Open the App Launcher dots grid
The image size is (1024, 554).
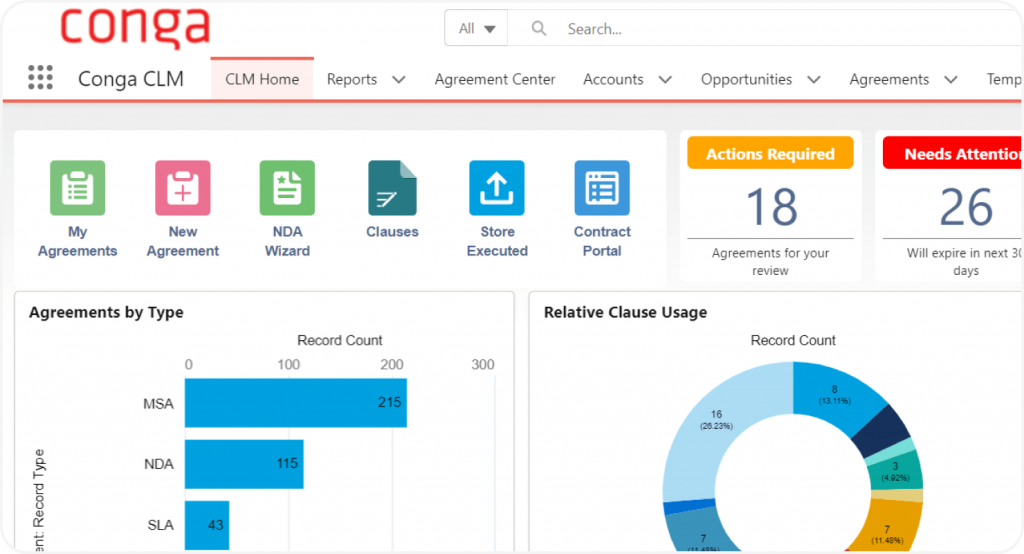[x=40, y=78]
